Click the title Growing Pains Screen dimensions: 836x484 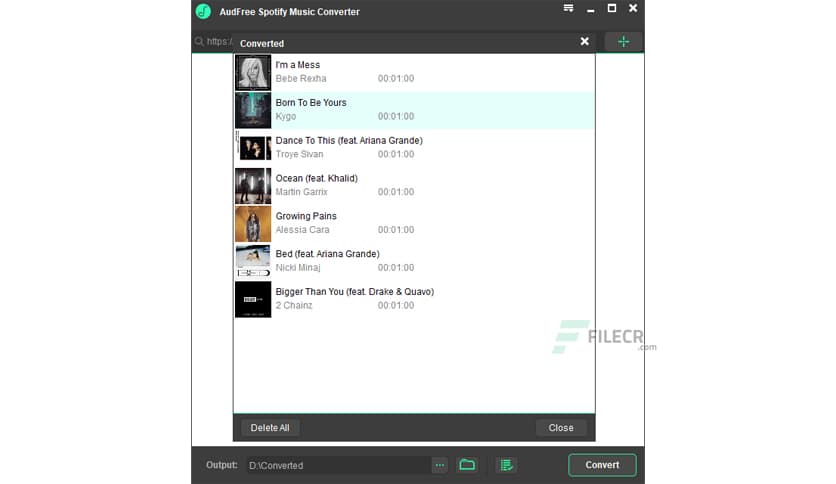[306, 216]
